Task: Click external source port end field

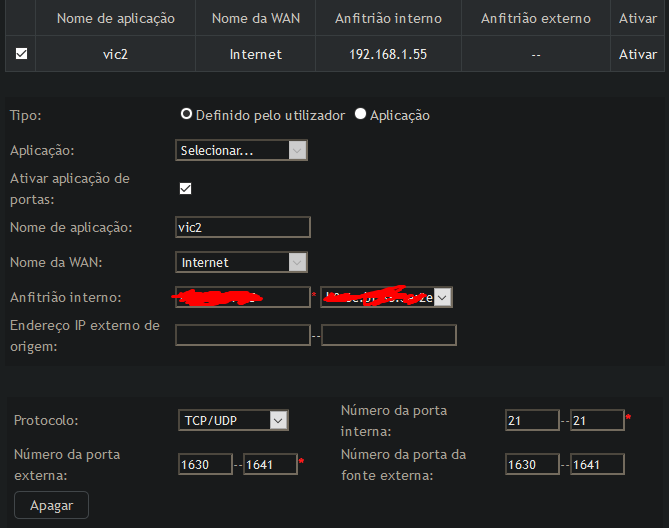Action: point(597,464)
